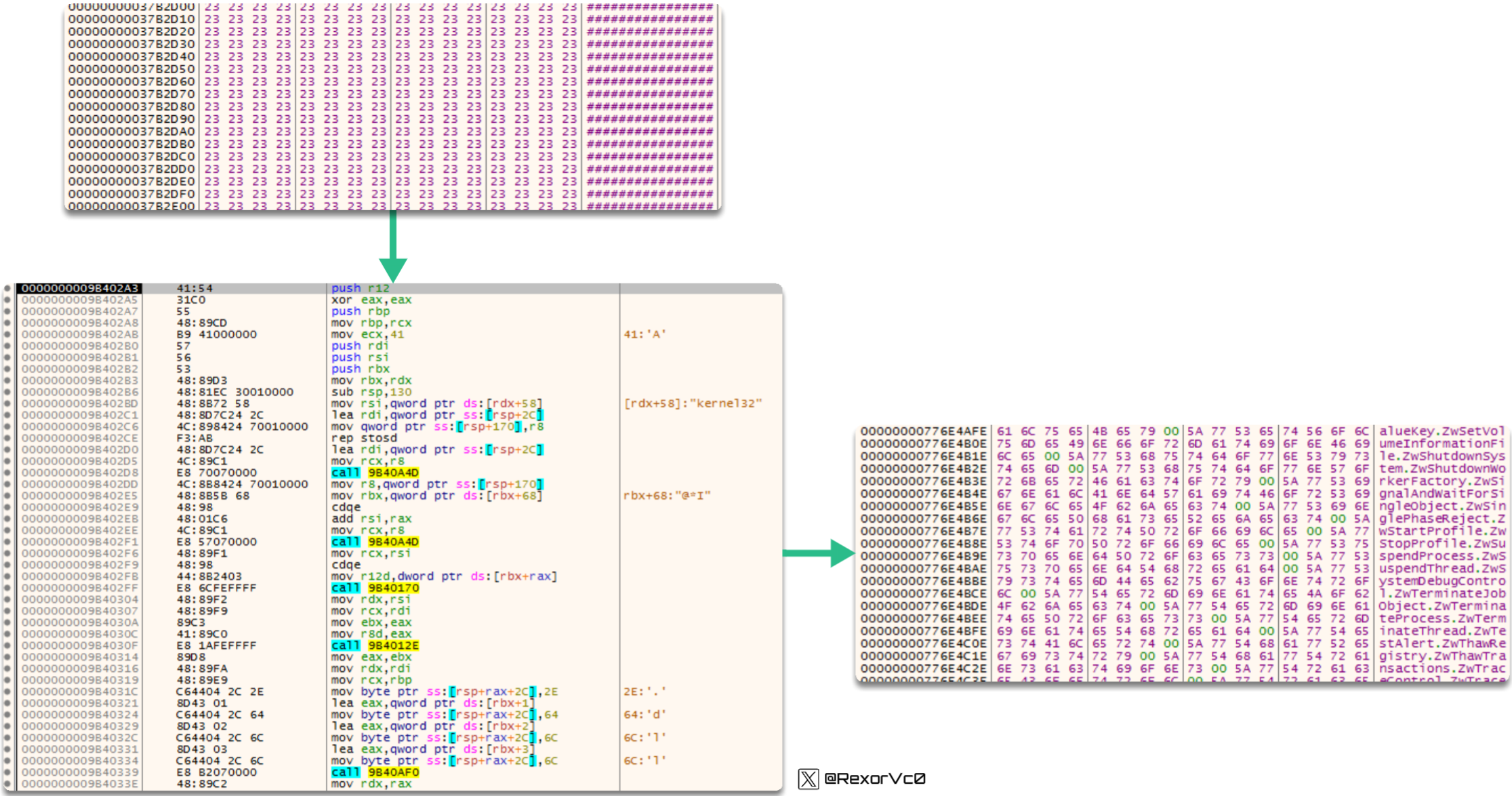The image size is (1512, 796).
Task: Click the call 9B40A4D at address 0000000009B402D8
Action: 375,473
